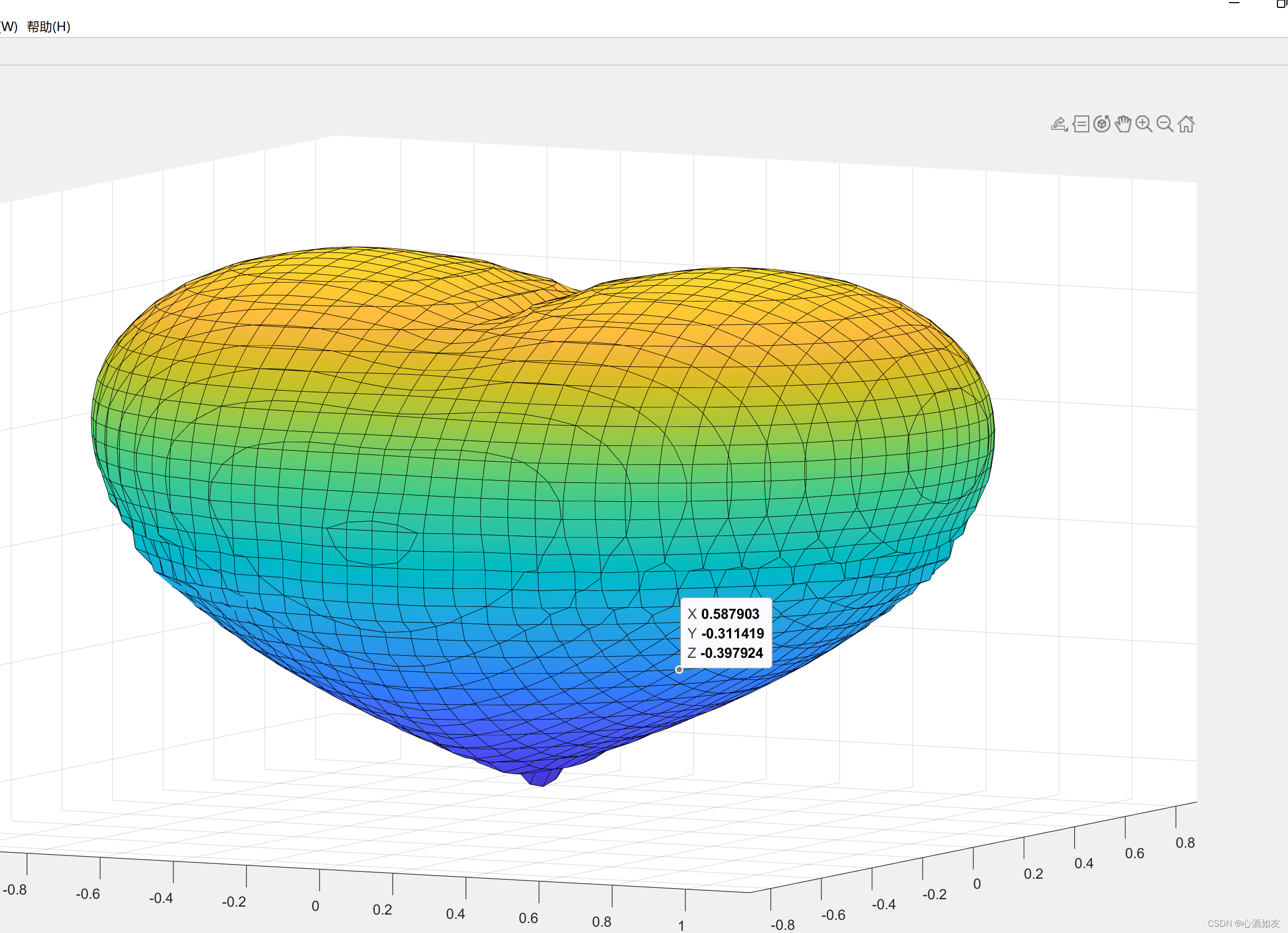Click the Y -0.311419 value in data tip

(733, 633)
